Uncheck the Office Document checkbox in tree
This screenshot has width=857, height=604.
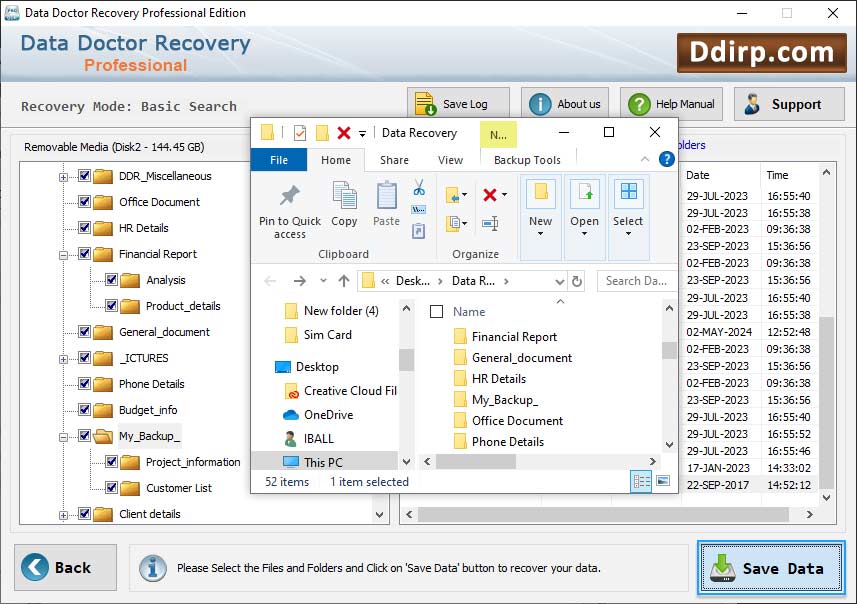85,202
